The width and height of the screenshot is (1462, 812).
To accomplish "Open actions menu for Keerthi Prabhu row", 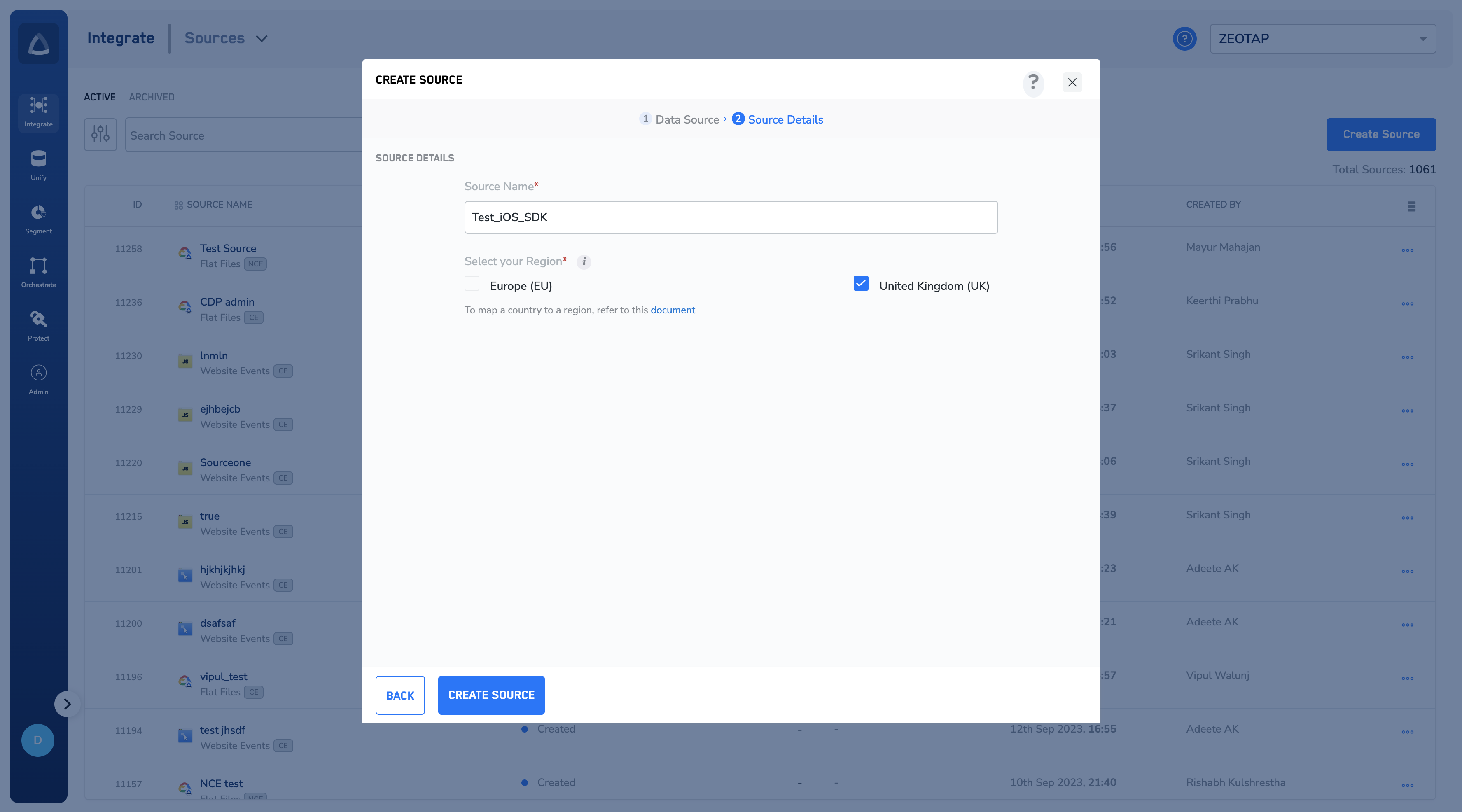I will [1408, 303].
